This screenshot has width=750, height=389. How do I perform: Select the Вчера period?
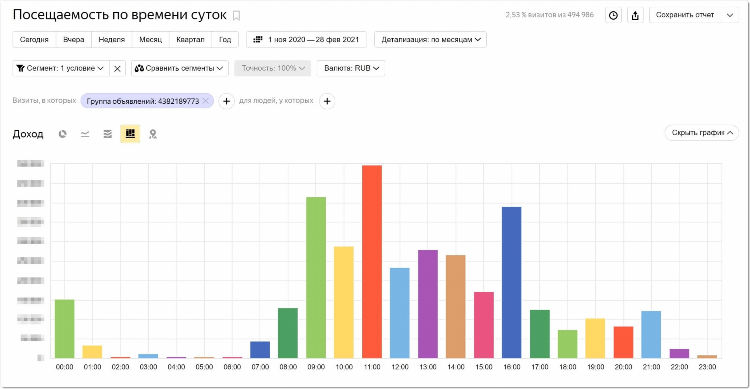[x=74, y=40]
